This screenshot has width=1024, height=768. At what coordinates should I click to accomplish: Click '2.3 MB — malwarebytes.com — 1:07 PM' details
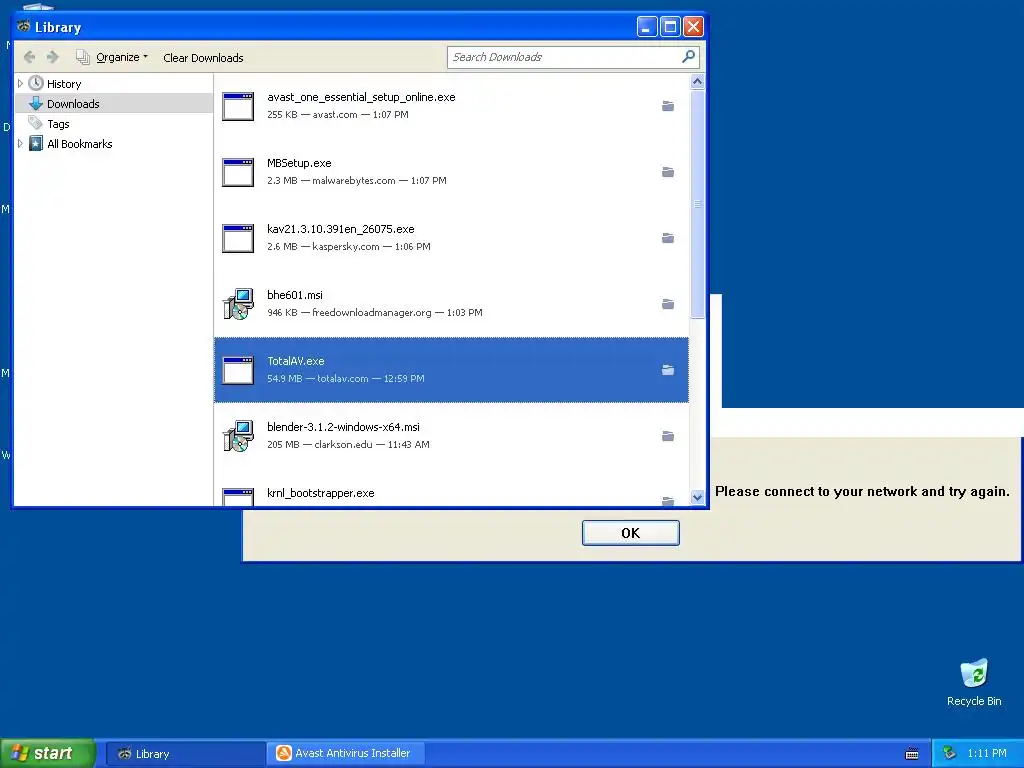pos(357,181)
